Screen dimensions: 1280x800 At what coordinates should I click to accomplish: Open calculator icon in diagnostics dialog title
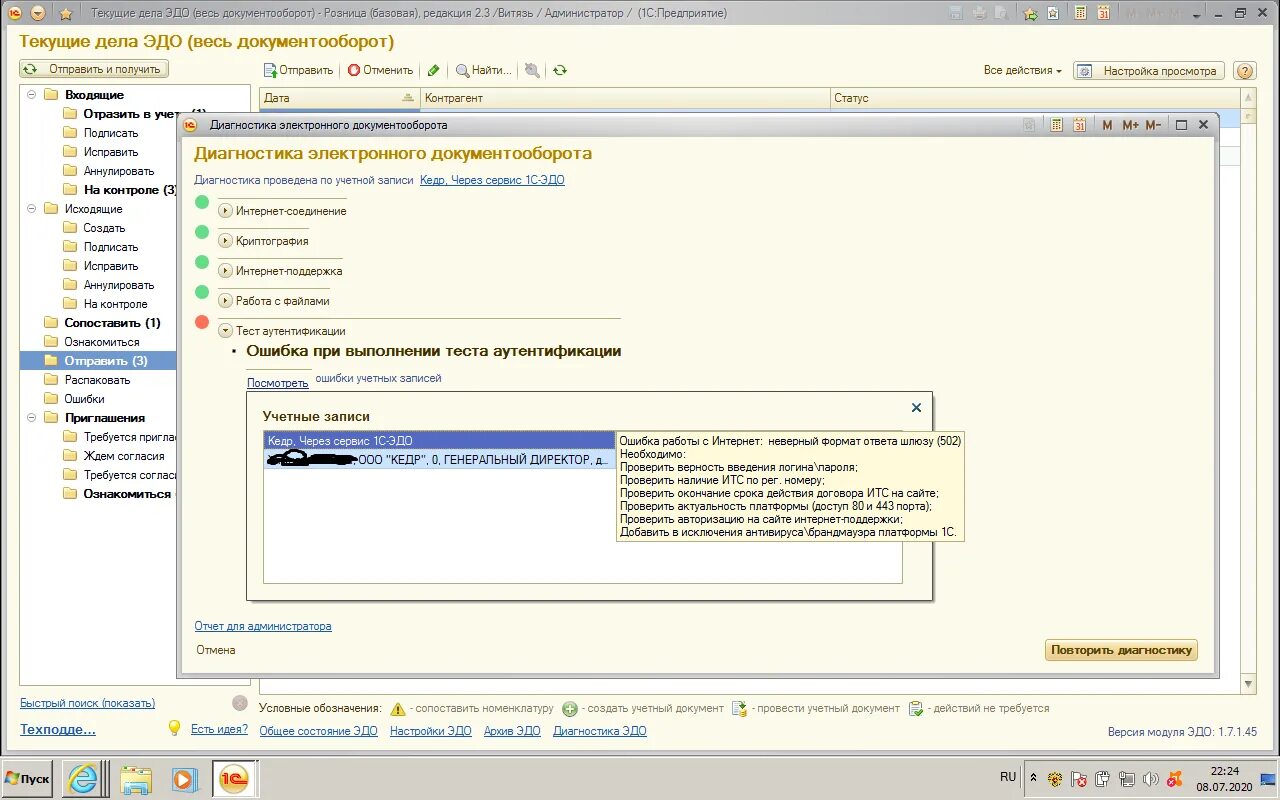1057,125
